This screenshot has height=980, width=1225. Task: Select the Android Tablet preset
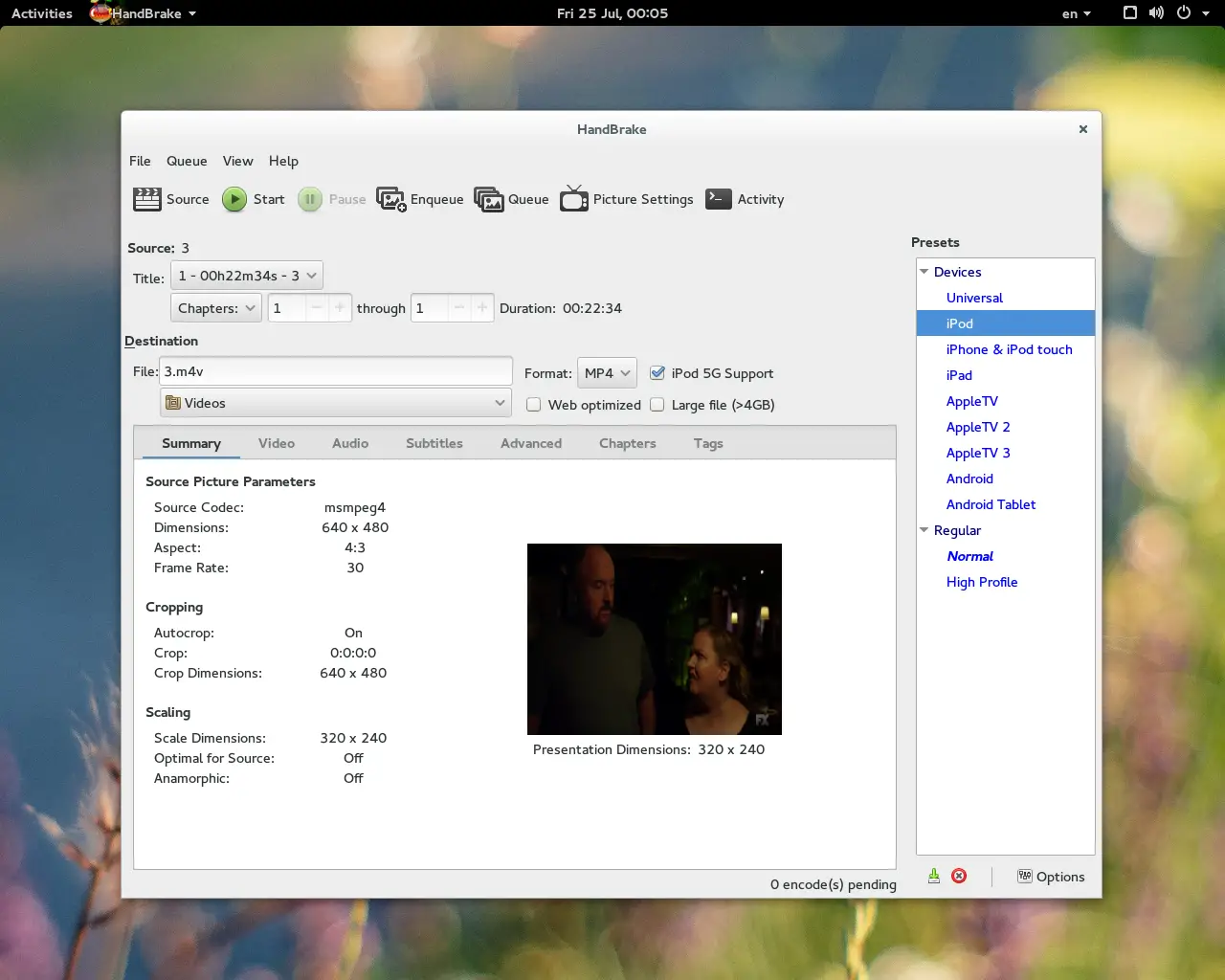tap(1005, 504)
